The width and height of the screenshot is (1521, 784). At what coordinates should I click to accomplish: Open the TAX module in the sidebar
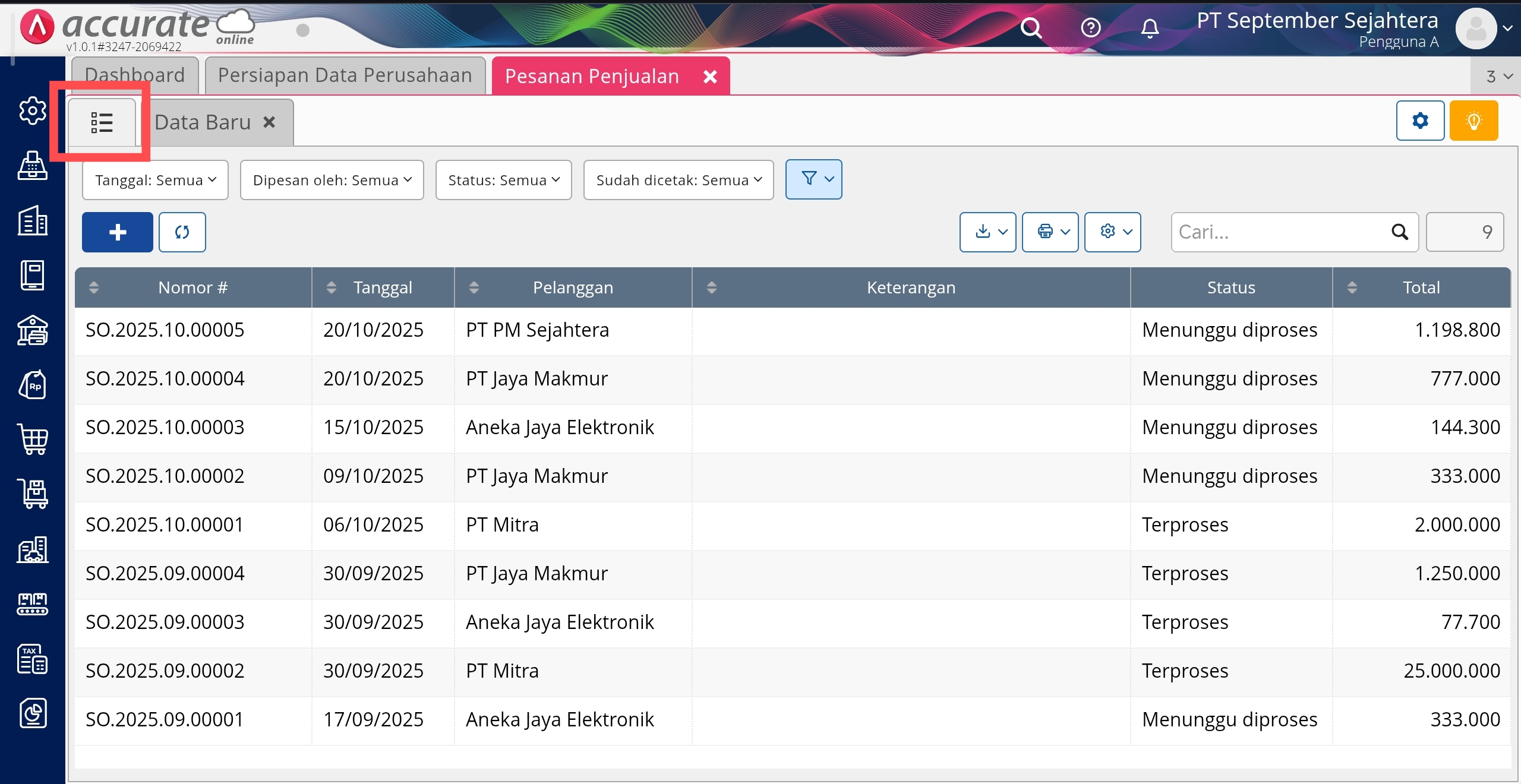pyautogui.click(x=33, y=659)
